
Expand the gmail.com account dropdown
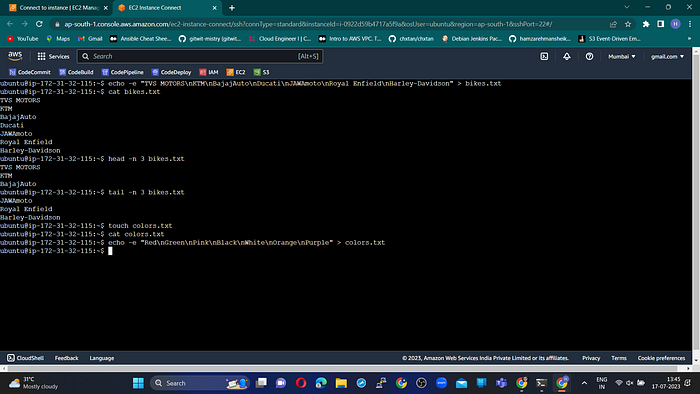(x=667, y=56)
